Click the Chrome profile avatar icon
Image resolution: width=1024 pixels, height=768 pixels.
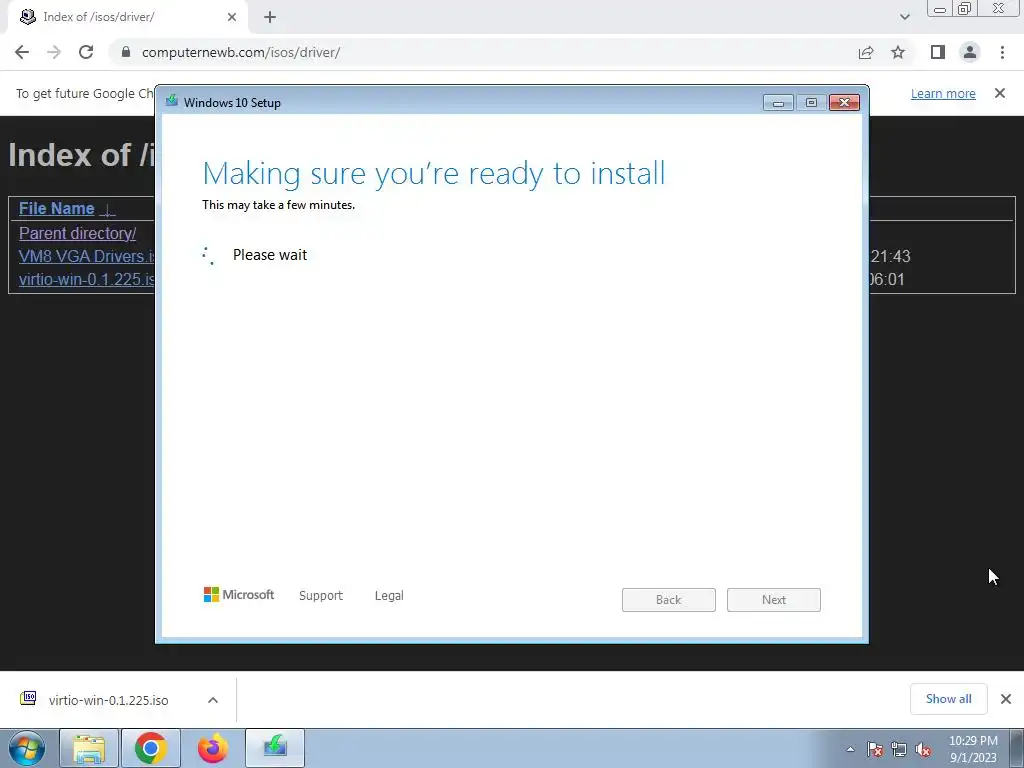pos(970,52)
